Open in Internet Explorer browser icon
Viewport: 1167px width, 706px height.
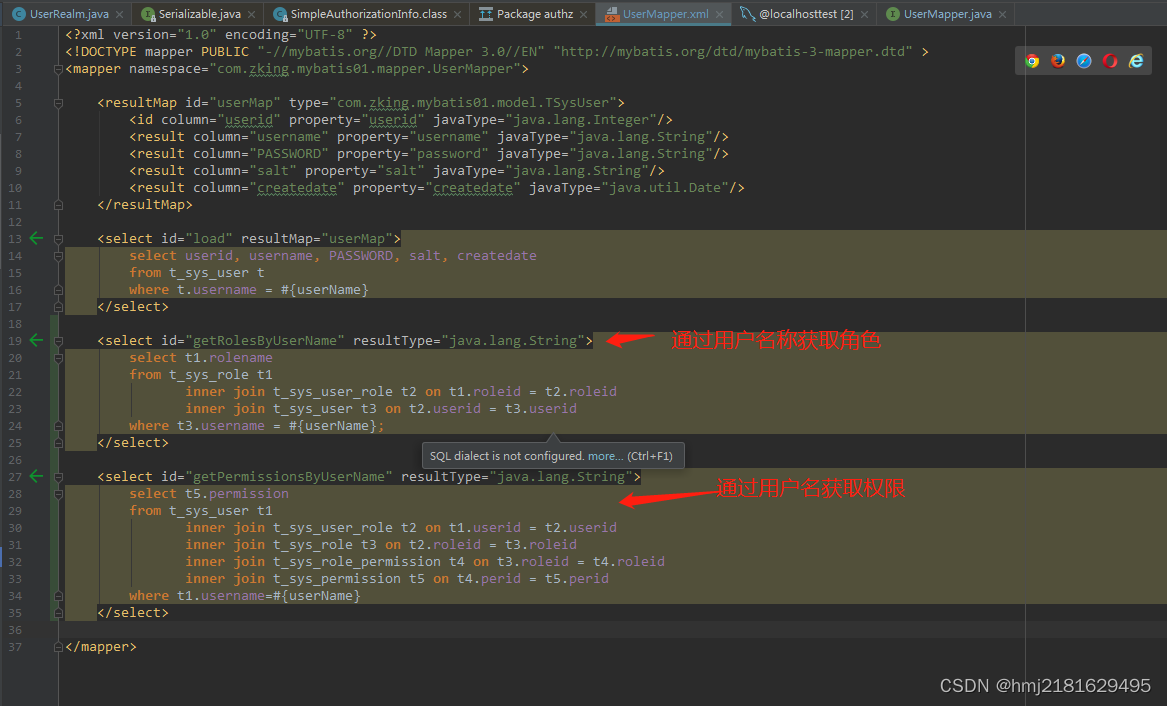1136,61
